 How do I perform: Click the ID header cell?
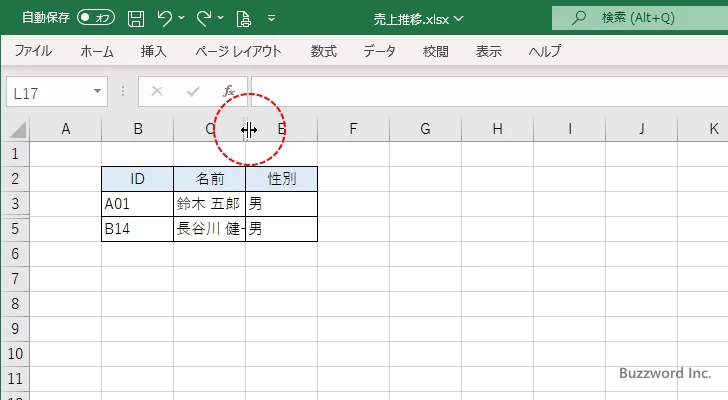137,179
